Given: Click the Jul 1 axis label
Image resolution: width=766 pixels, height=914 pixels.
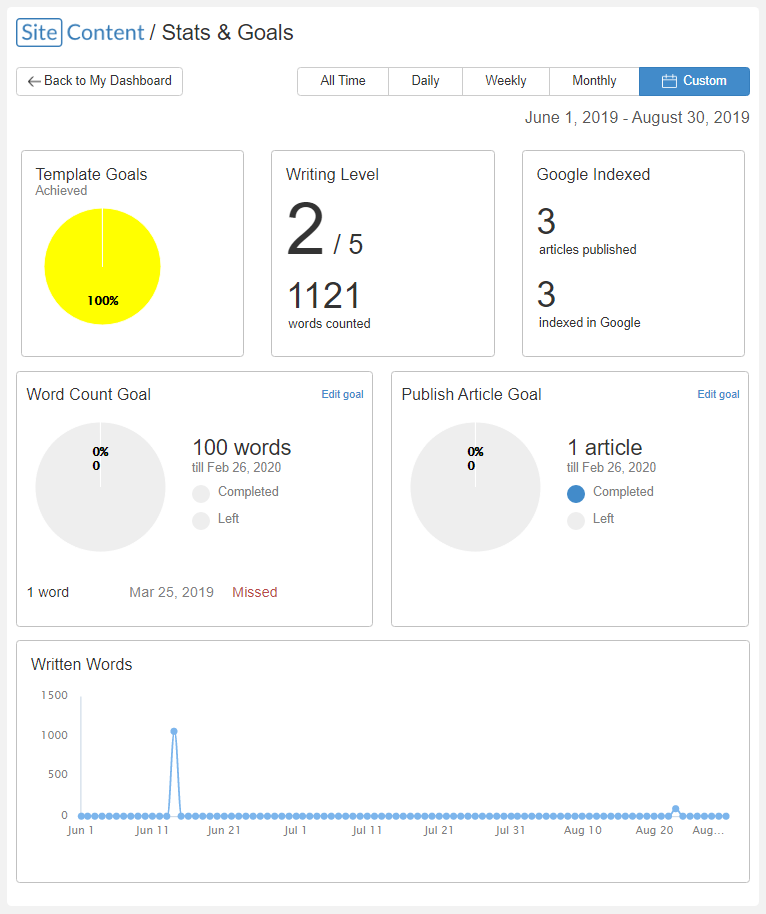Looking at the screenshot, I should tap(295, 830).
